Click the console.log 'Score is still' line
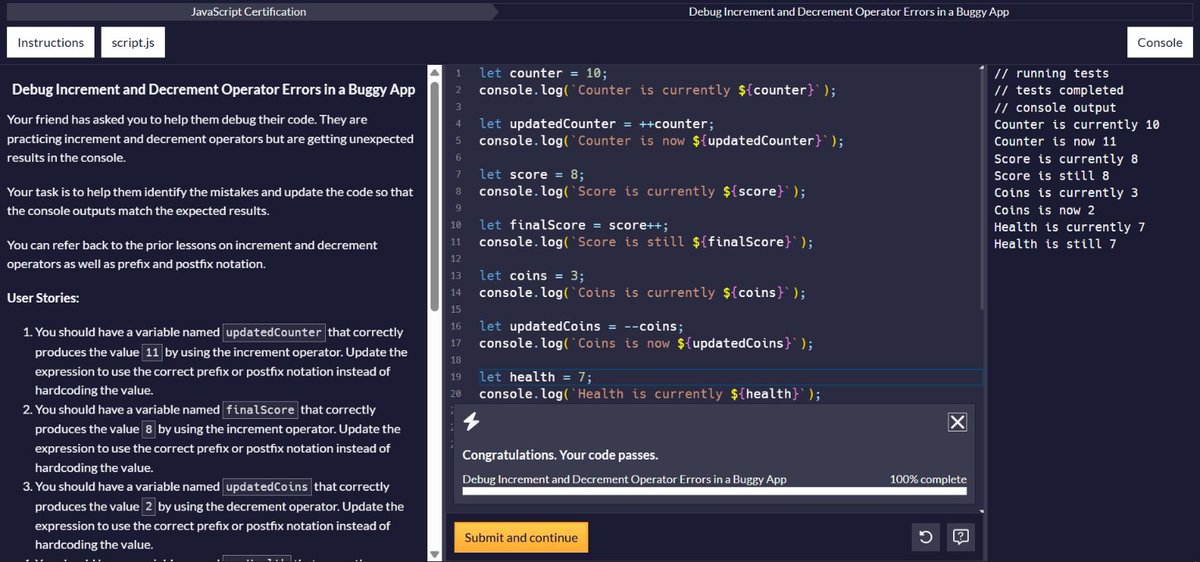 pos(646,242)
